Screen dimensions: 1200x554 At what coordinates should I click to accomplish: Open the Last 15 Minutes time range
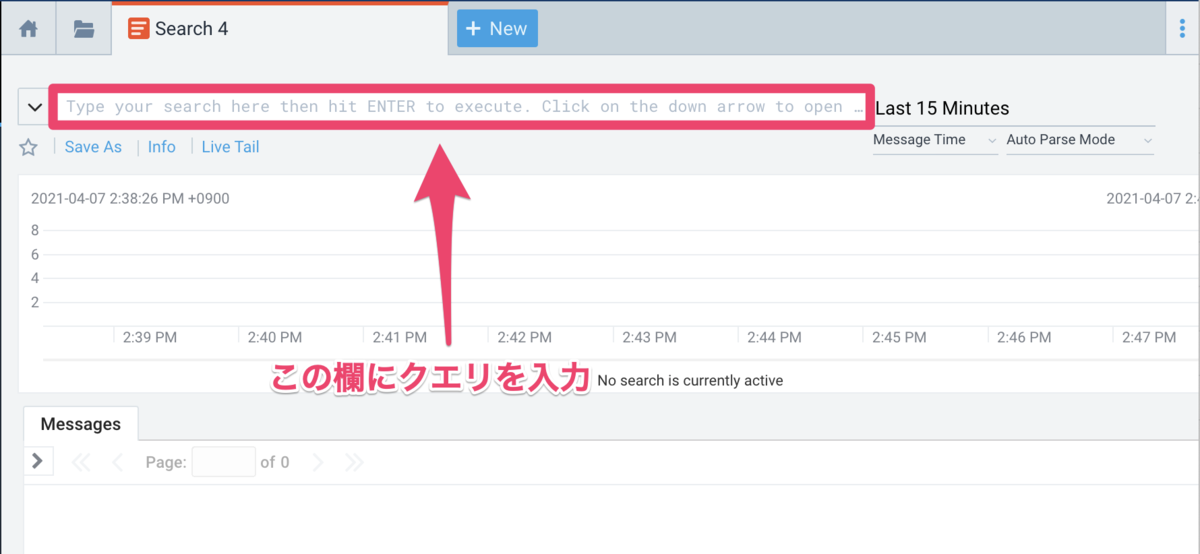pyautogui.click(x=942, y=108)
